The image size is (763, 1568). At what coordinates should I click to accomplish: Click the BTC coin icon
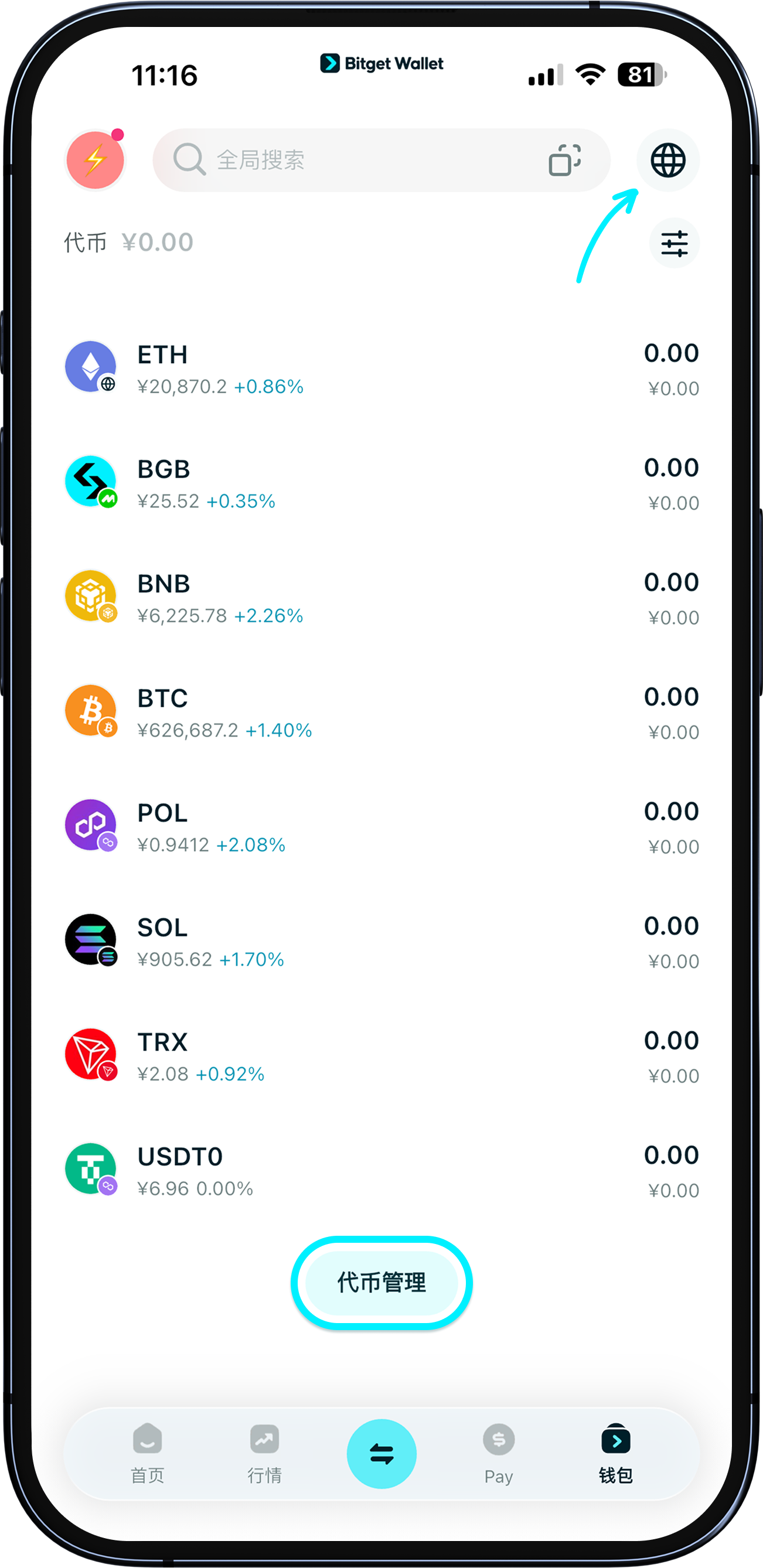91,710
